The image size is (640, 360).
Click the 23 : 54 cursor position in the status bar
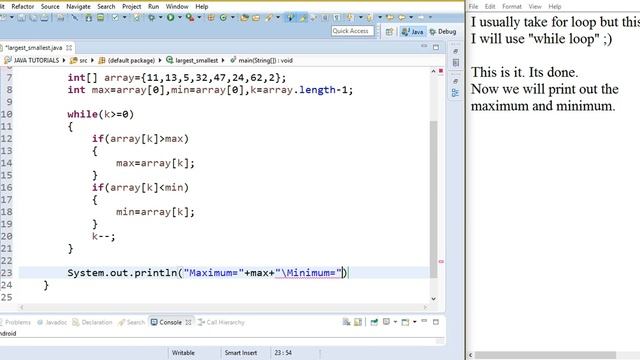tap(283, 353)
